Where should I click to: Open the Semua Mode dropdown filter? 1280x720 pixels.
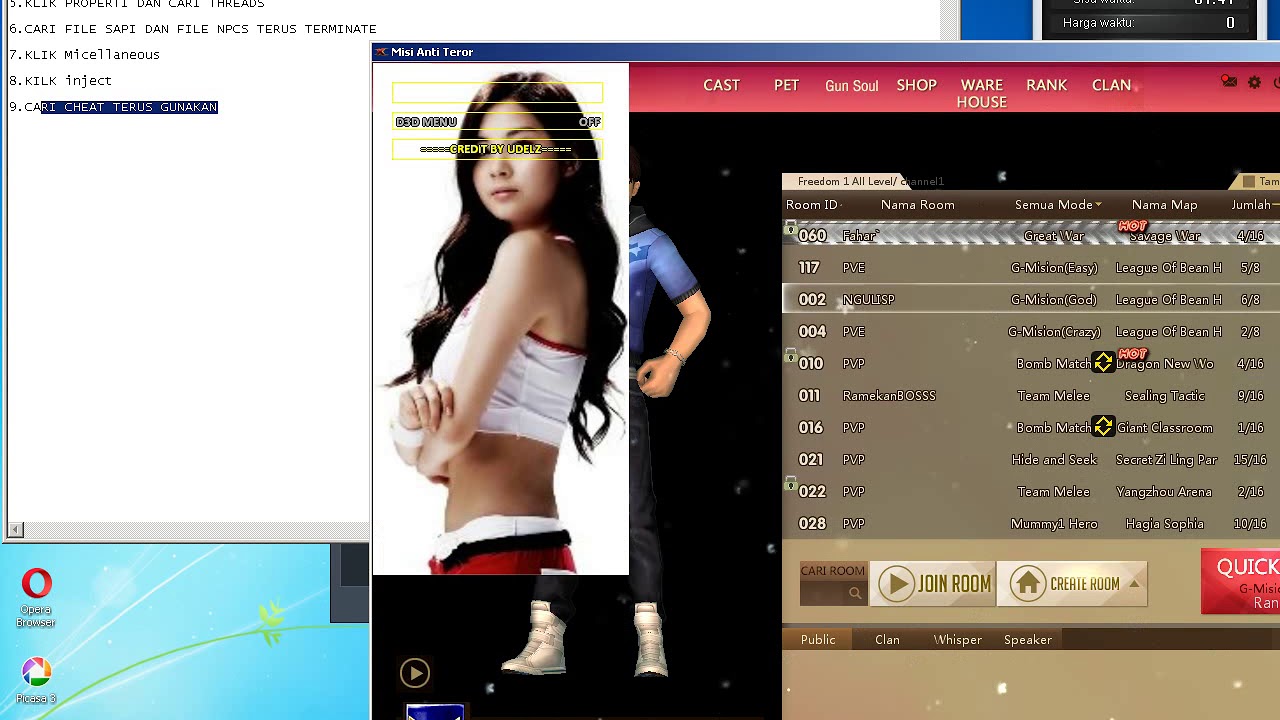[x=1058, y=205]
